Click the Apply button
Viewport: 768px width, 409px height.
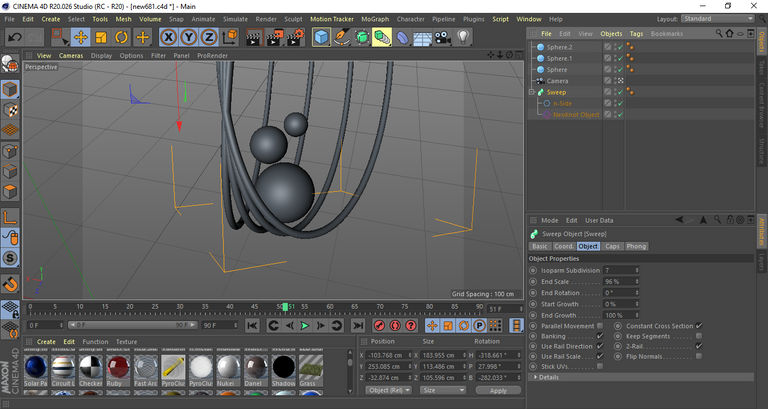pyautogui.click(x=498, y=390)
